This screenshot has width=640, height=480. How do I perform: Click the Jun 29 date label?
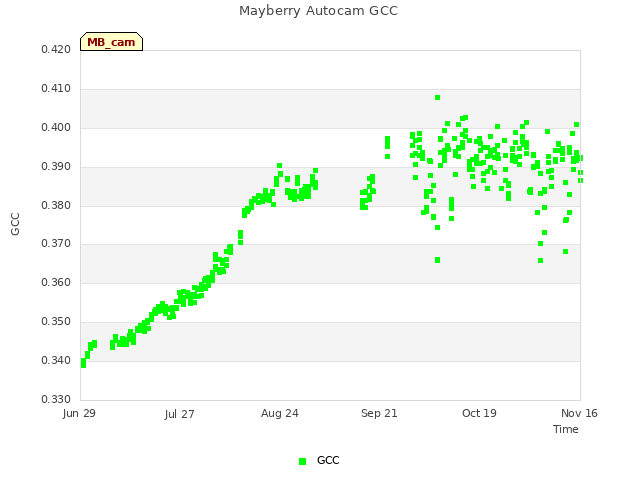[x=79, y=413]
